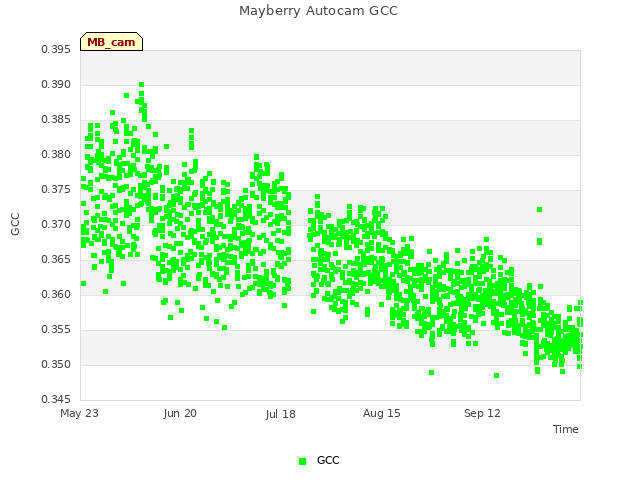Click the x-axis date Aug 15
The image size is (640, 480).
pyautogui.click(x=382, y=413)
